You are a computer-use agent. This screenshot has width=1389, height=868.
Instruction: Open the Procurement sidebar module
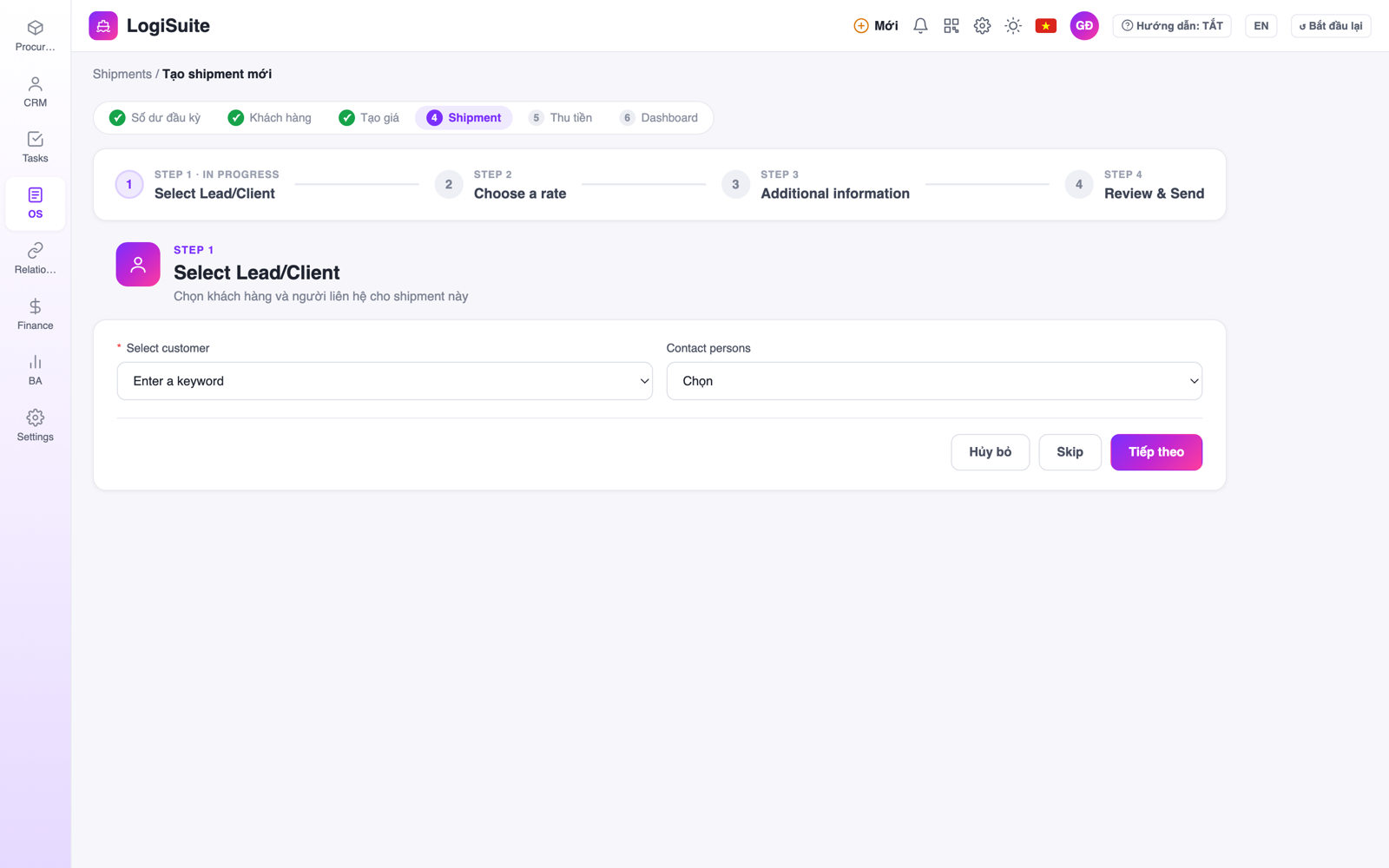pos(35,36)
